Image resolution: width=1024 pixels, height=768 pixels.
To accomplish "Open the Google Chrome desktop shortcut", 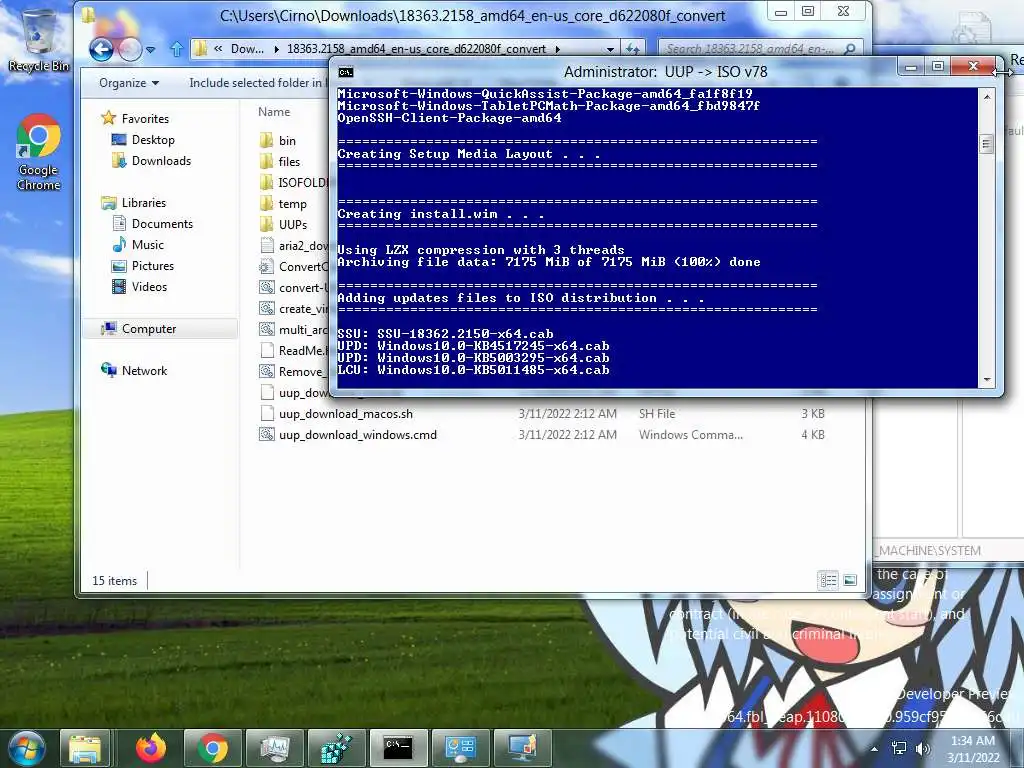I will point(39,152).
